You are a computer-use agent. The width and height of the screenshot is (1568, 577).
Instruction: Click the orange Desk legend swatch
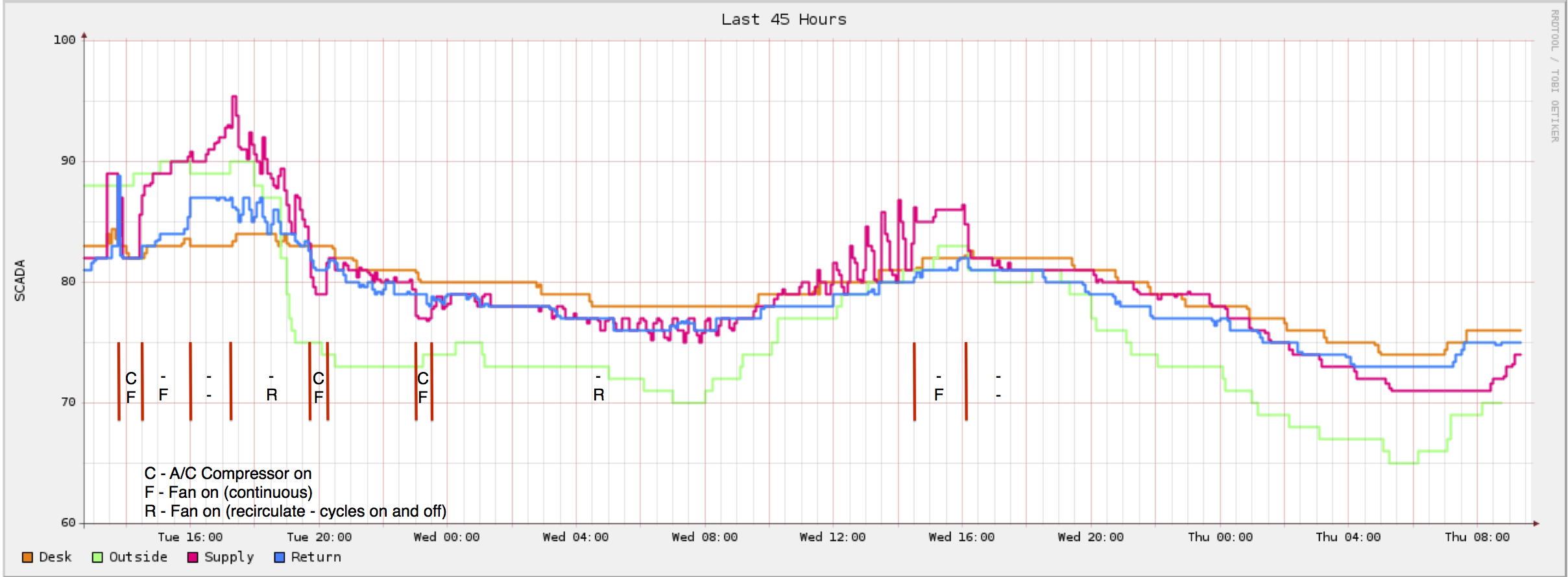(27, 558)
